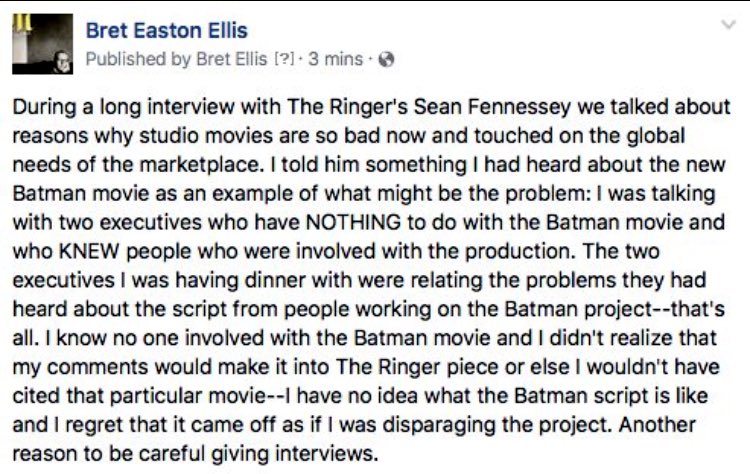Click the Published by Bret Ellis text
The width and height of the screenshot is (750, 474).
[x=176, y=59]
